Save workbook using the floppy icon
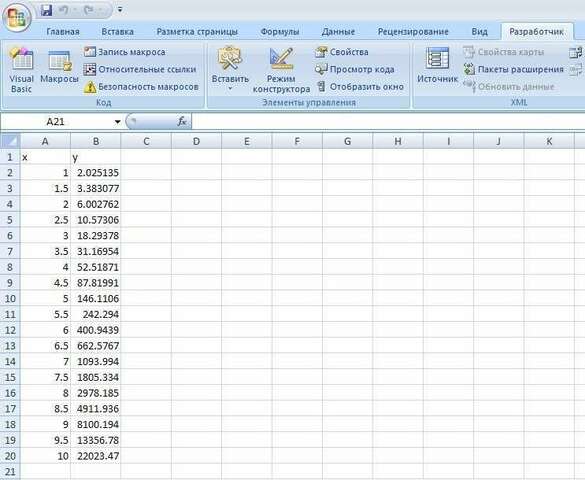 tap(46, 10)
